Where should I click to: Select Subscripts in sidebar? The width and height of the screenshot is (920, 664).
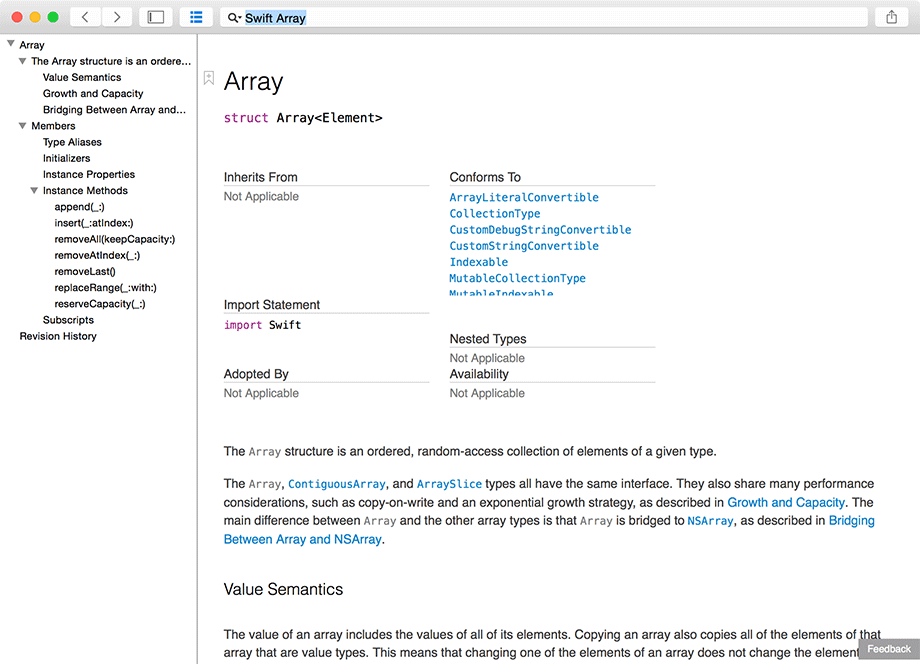click(x=68, y=320)
